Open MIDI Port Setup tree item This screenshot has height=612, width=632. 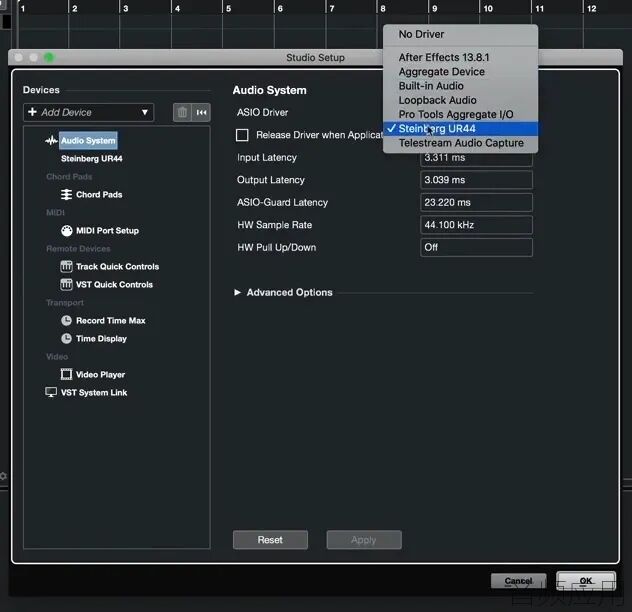[x=107, y=231]
